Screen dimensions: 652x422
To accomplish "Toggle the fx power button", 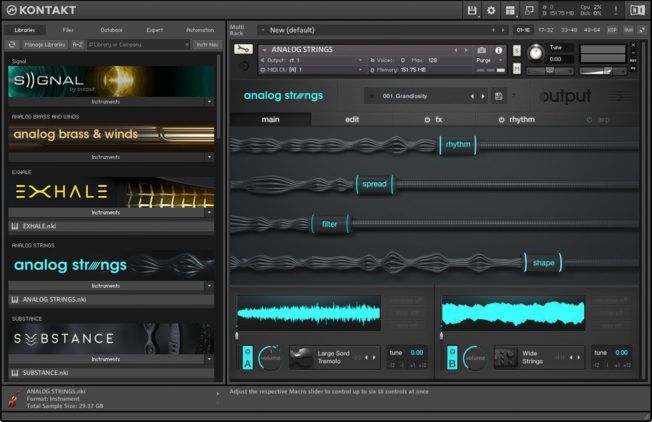I will (427, 120).
